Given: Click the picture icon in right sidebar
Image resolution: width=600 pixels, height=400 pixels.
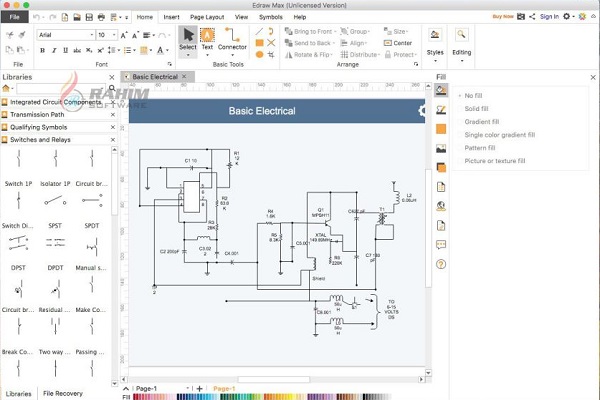Looking at the screenshot, I should tap(441, 149).
